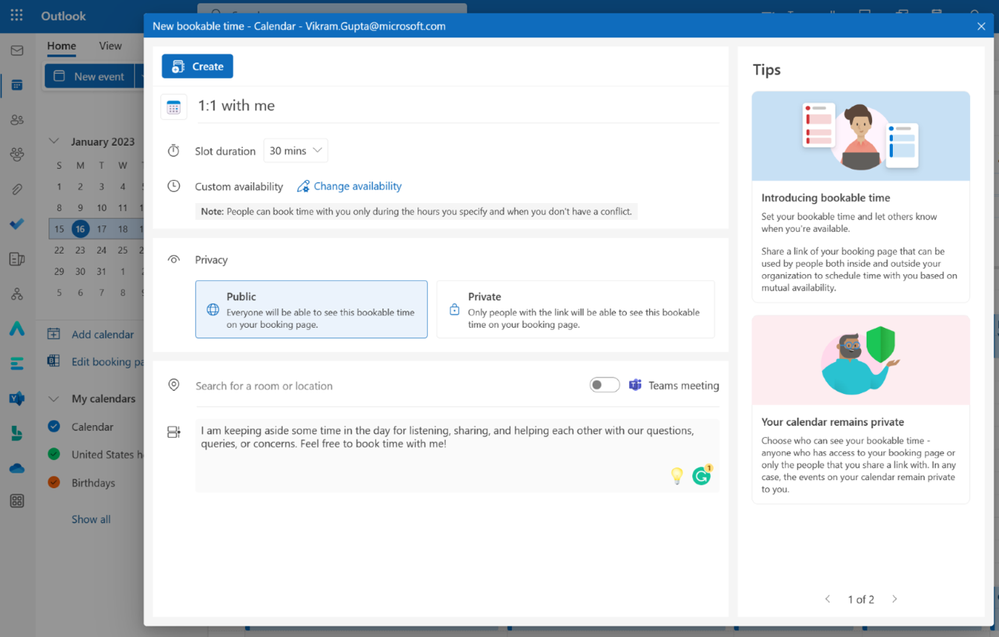The height and width of the screenshot is (637, 999).
Task: Toggle the Calendar checkbox in My calendars
Action: click(x=54, y=426)
